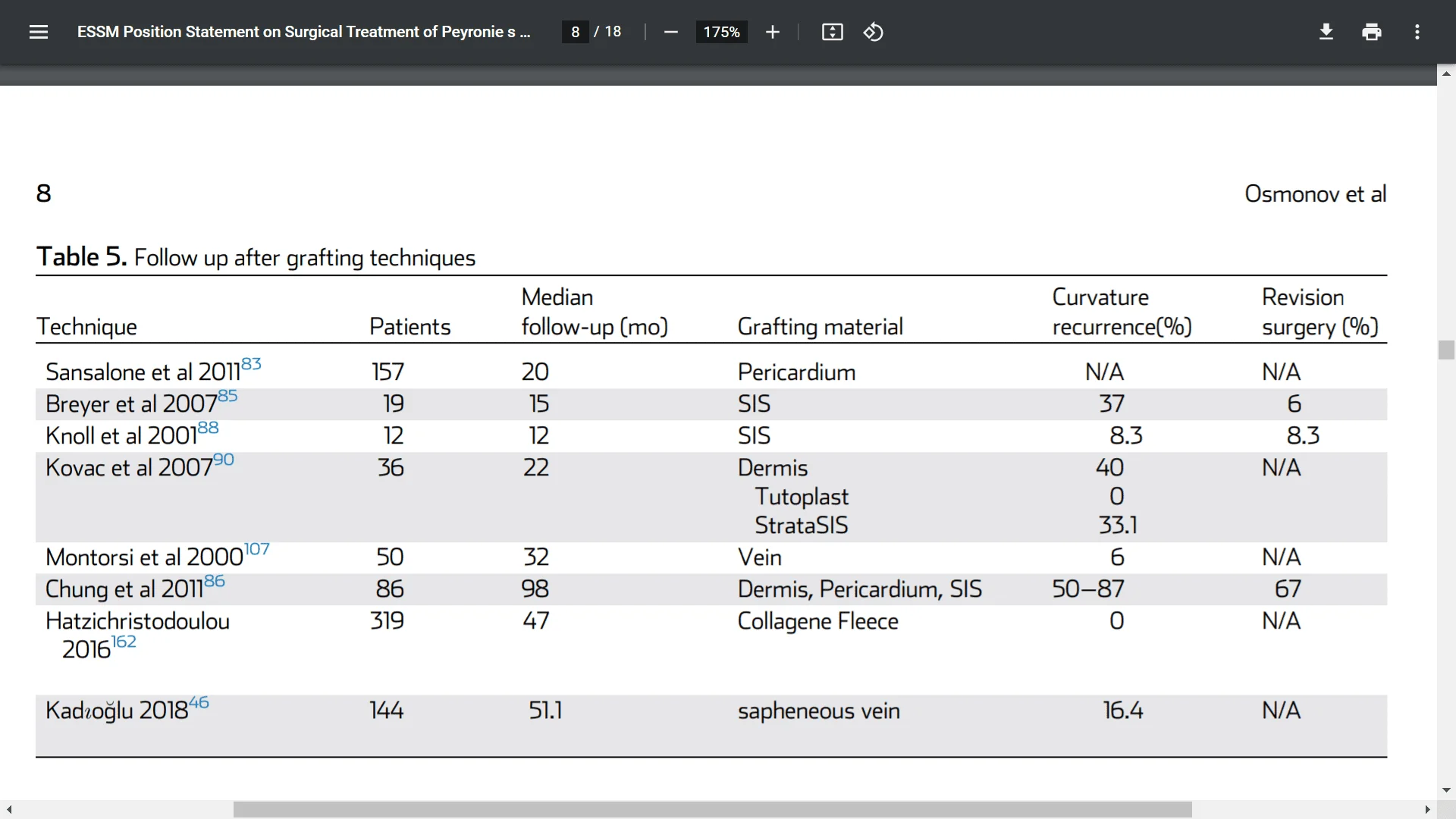Click the document title text
This screenshot has width=1456, height=819.
[x=303, y=32]
